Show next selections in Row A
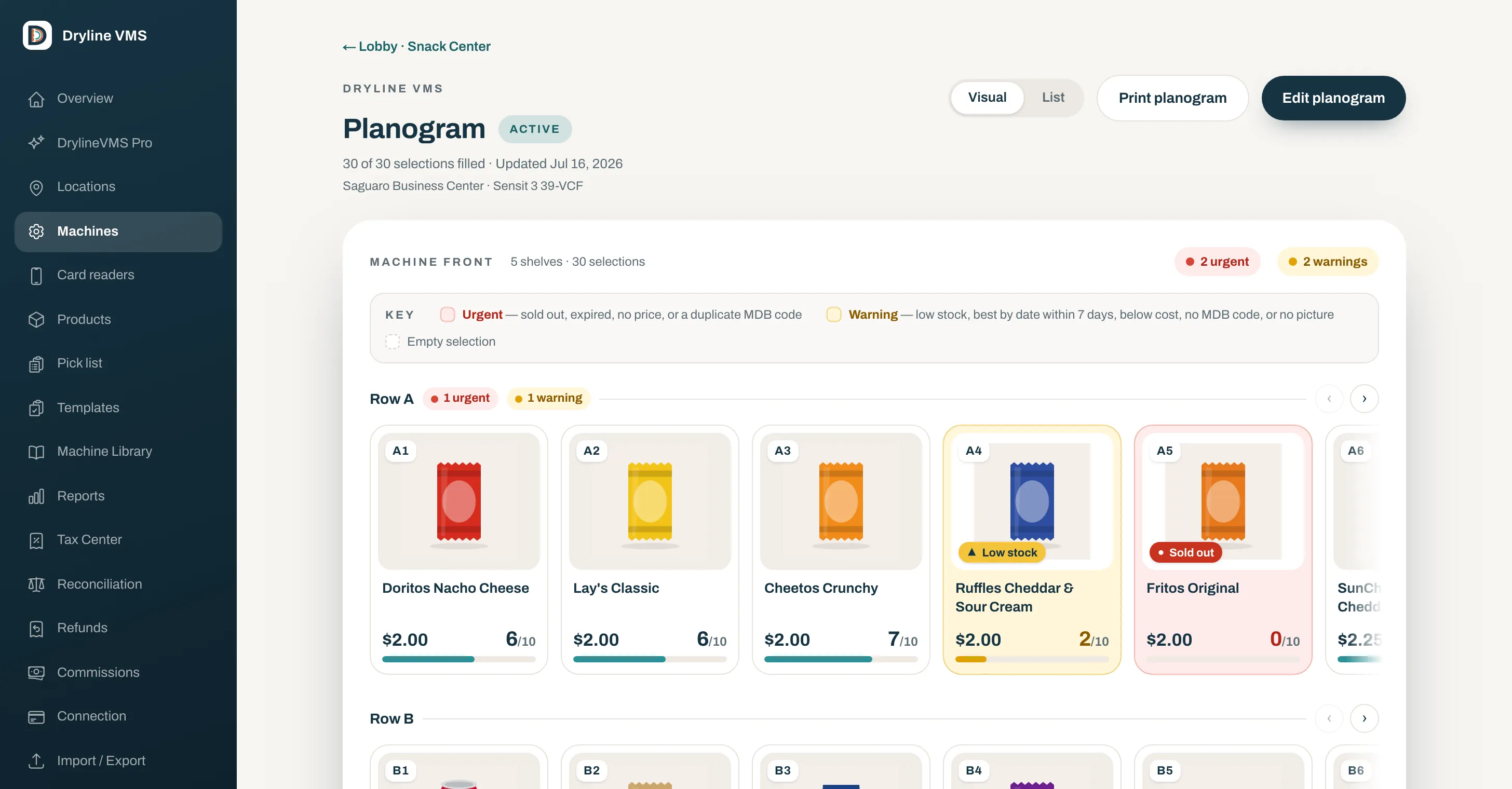The image size is (1512, 789). pos(1363,399)
